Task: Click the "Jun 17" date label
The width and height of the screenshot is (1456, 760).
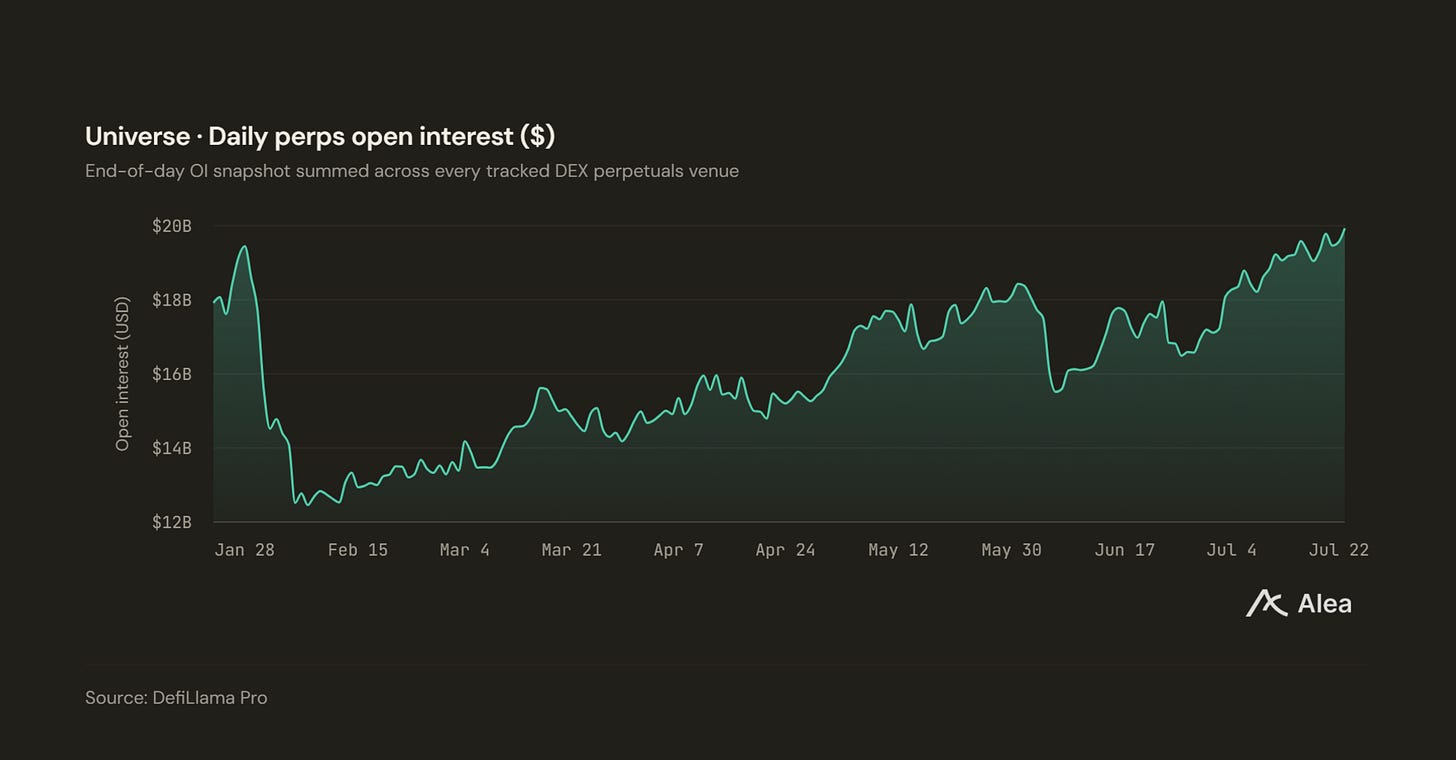Action: [x=1125, y=550]
